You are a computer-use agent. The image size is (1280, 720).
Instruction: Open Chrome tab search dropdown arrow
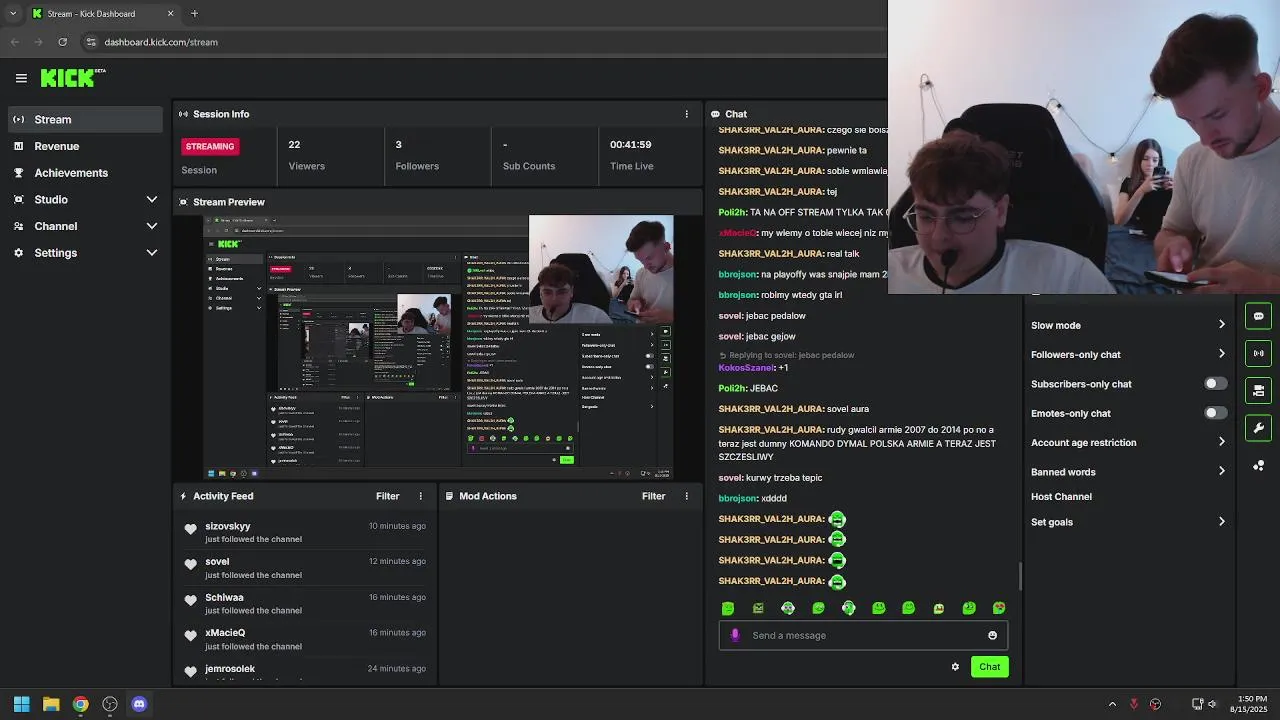point(12,14)
